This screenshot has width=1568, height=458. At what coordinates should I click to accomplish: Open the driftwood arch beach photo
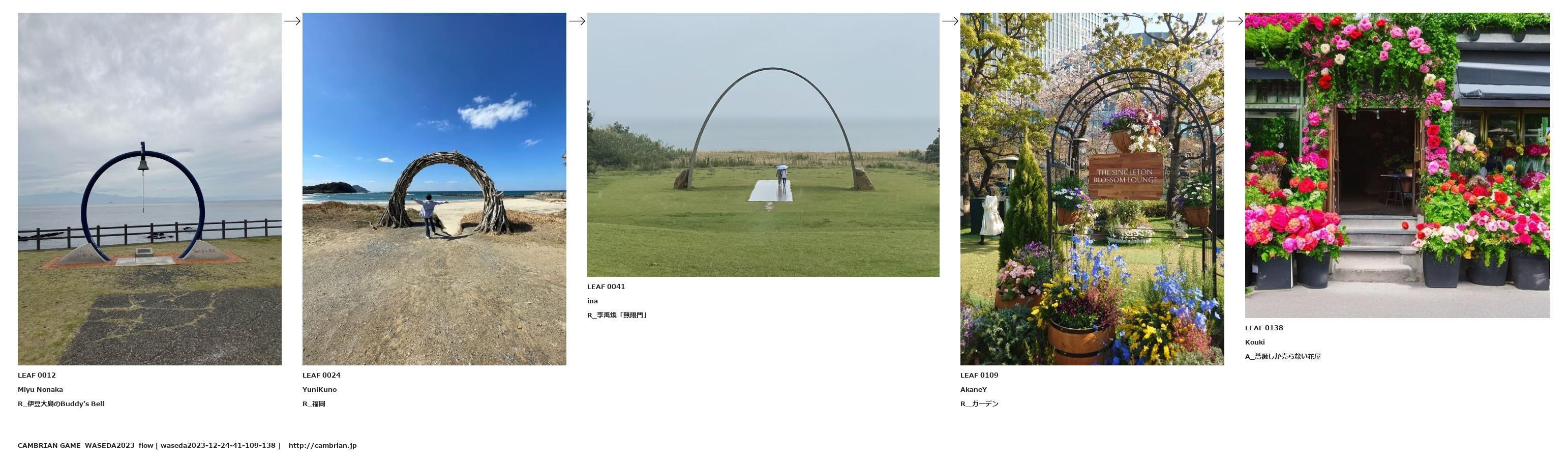pyautogui.click(x=434, y=189)
